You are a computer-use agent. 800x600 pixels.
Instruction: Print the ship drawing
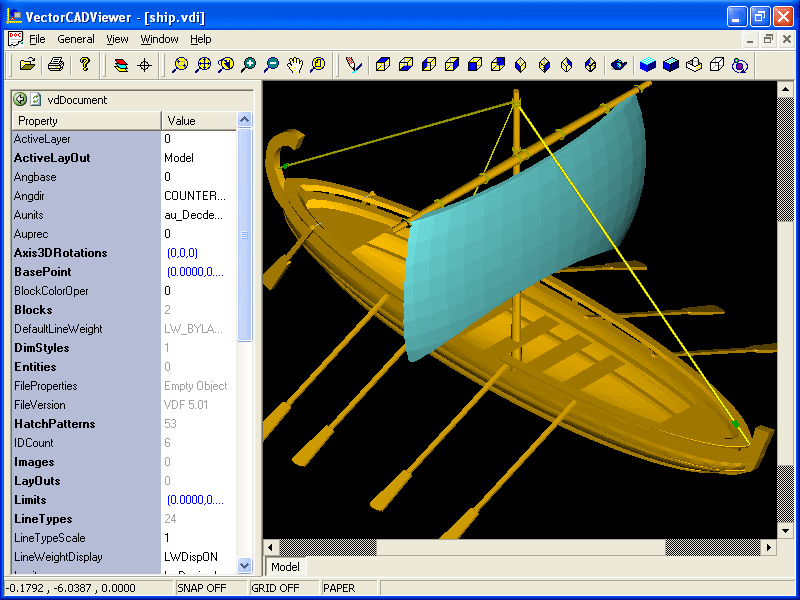[x=57, y=65]
